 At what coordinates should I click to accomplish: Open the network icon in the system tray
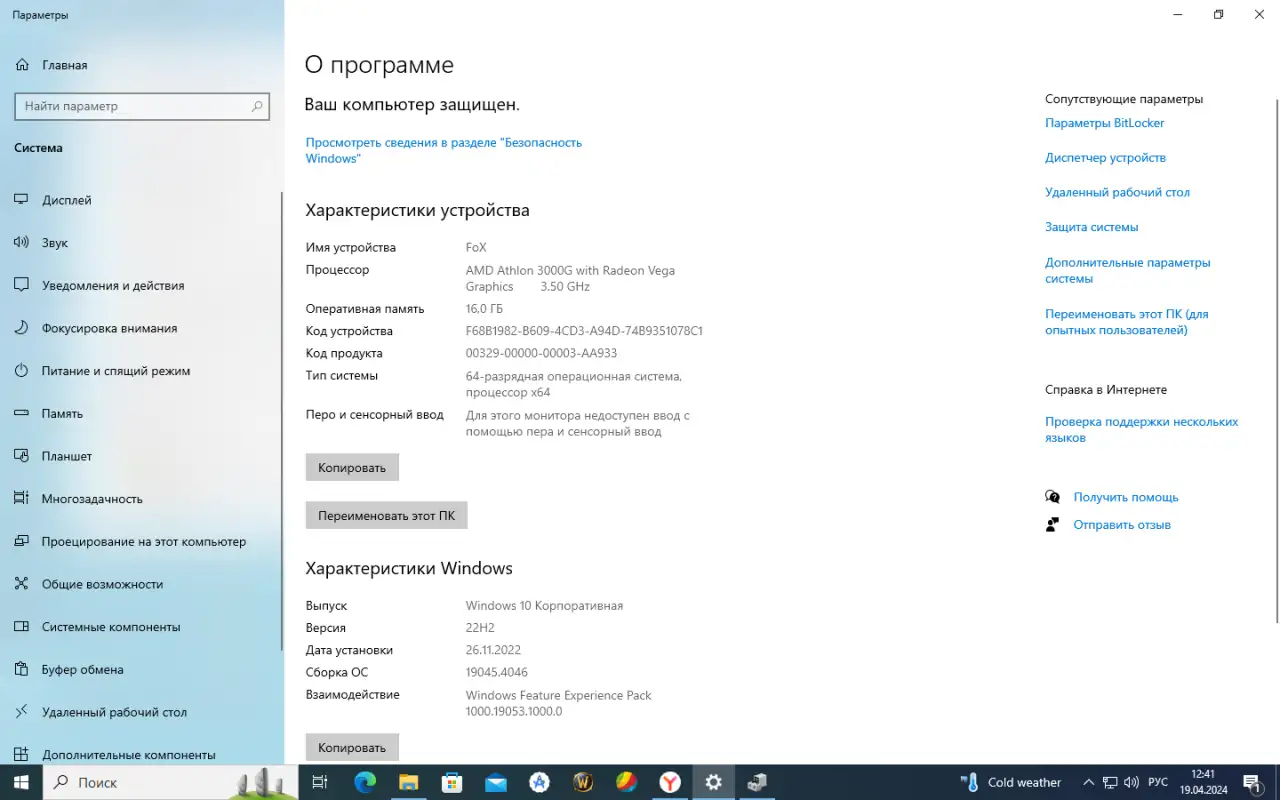click(x=1110, y=783)
